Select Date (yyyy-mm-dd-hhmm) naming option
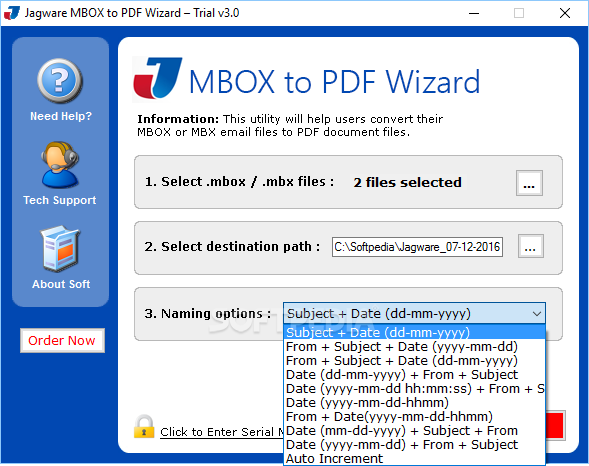This screenshot has width=589, height=466. [414, 403]
